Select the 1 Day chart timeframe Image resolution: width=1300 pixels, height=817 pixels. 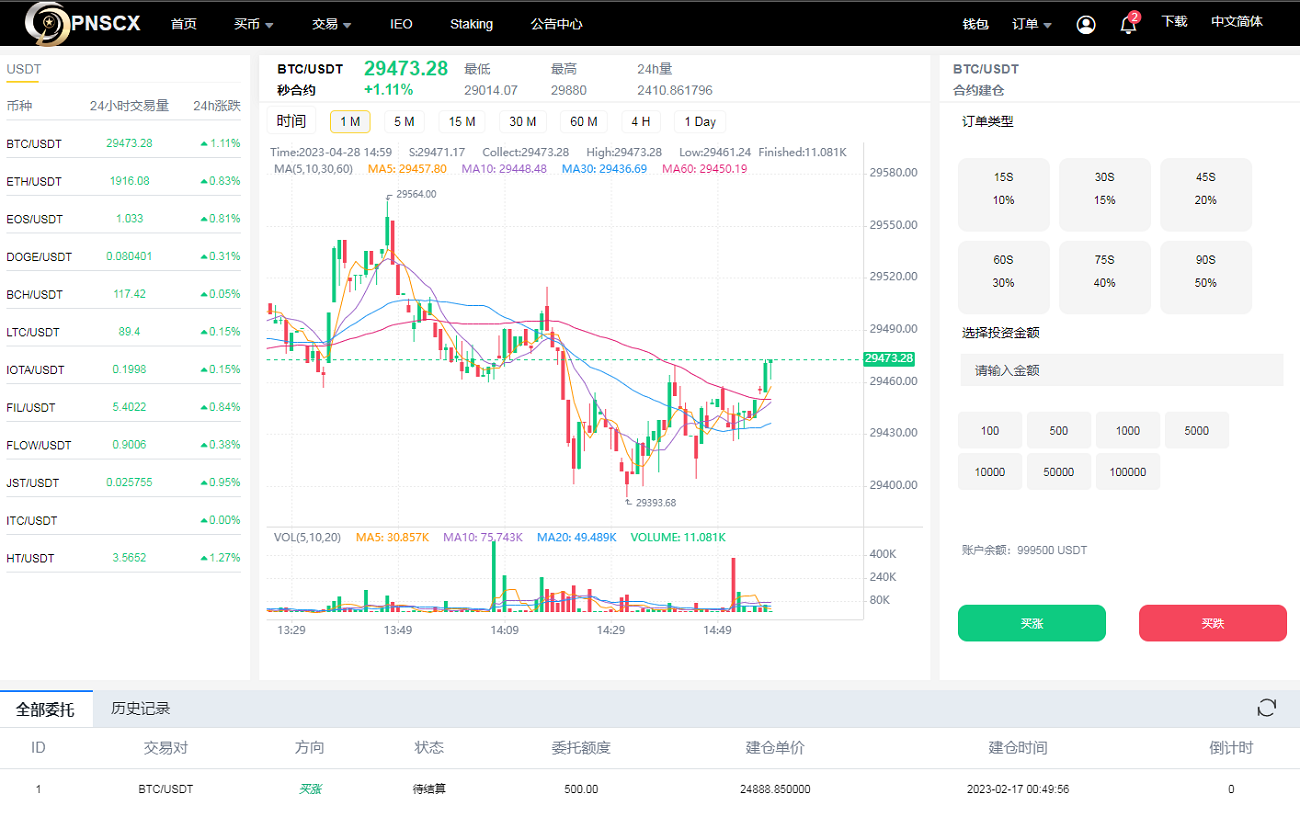point(699,121)
